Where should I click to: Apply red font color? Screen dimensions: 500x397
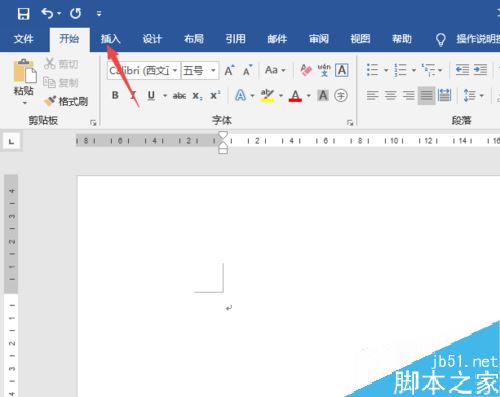pyautogui.click(x=295, y=96)
